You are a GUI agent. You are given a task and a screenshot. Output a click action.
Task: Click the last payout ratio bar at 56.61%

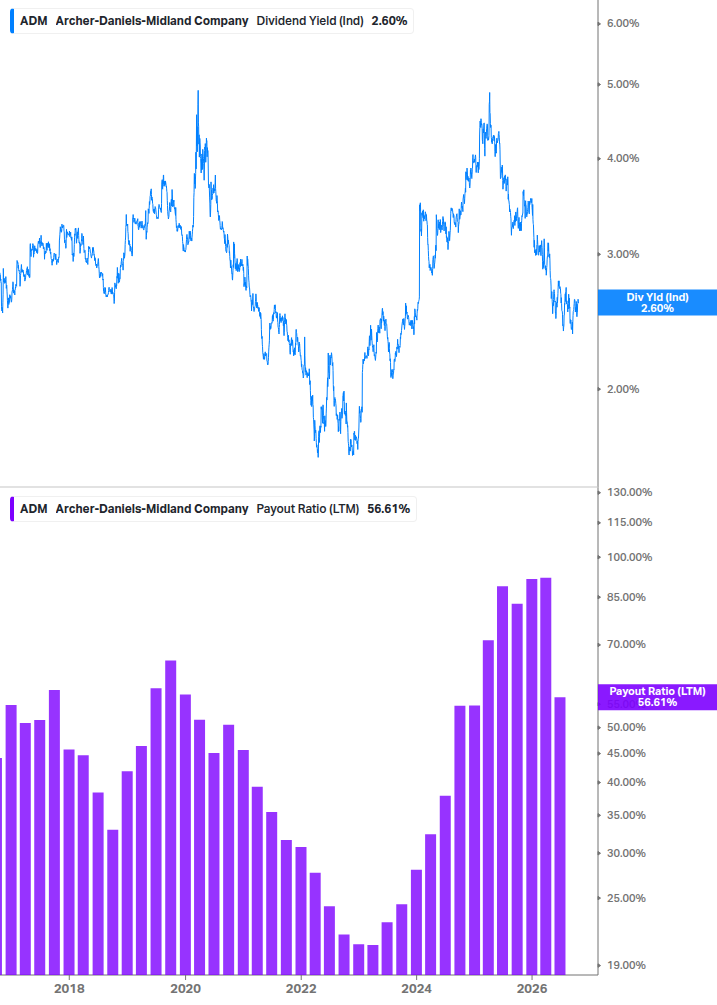point(560,836)
